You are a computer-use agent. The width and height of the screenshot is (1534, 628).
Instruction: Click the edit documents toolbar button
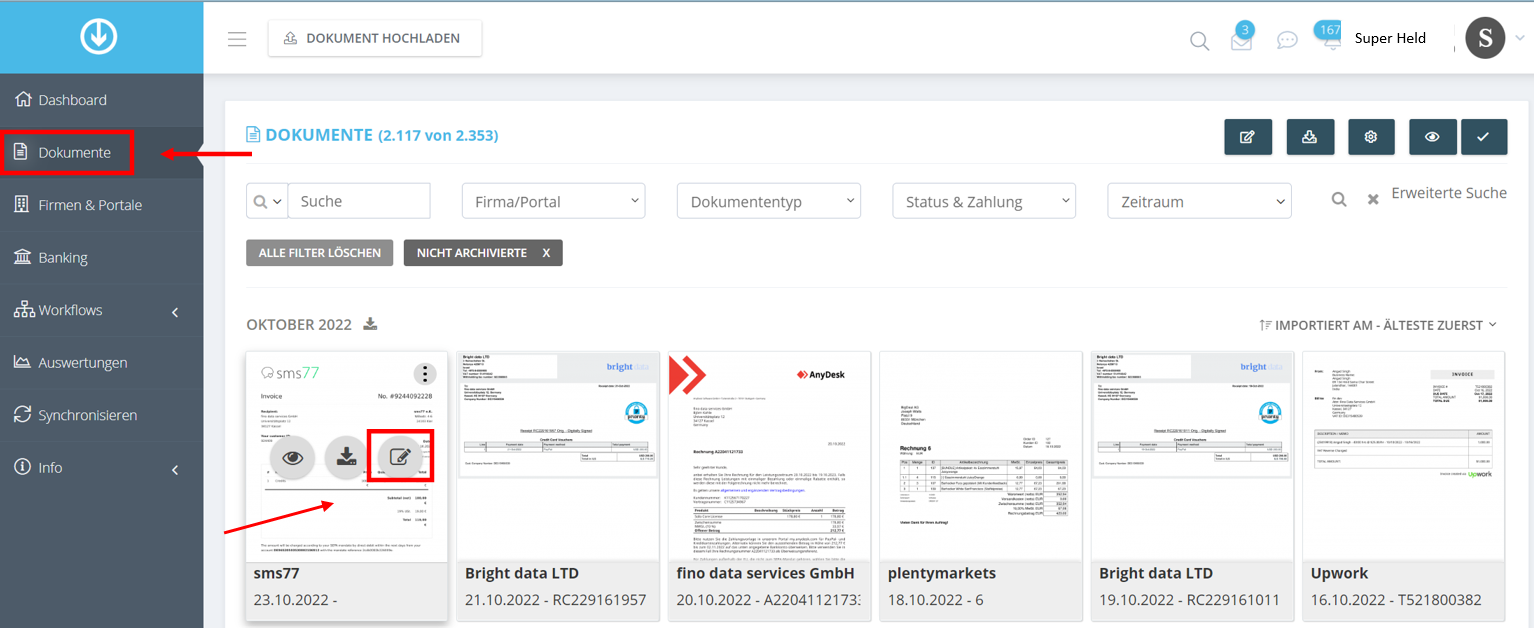point(1247,137)
